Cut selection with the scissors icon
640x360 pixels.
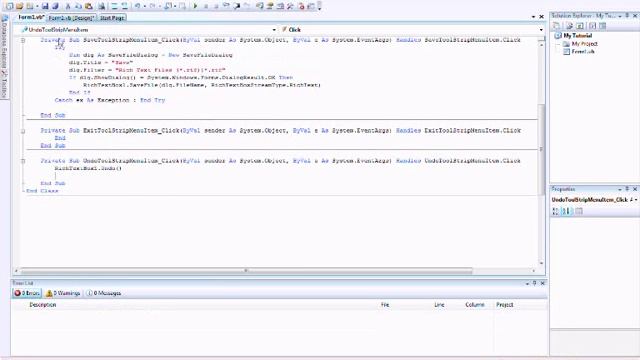coord(67,6)
